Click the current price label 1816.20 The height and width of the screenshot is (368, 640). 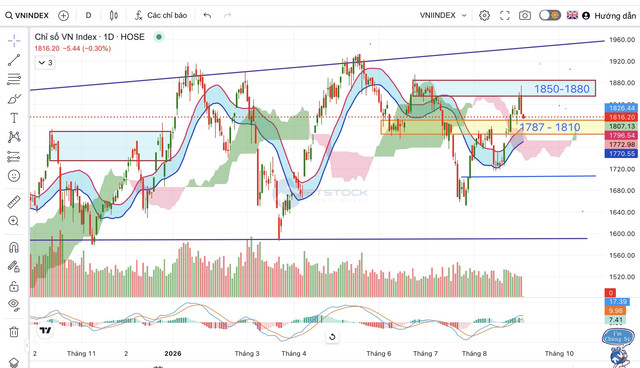coord(622,117)
